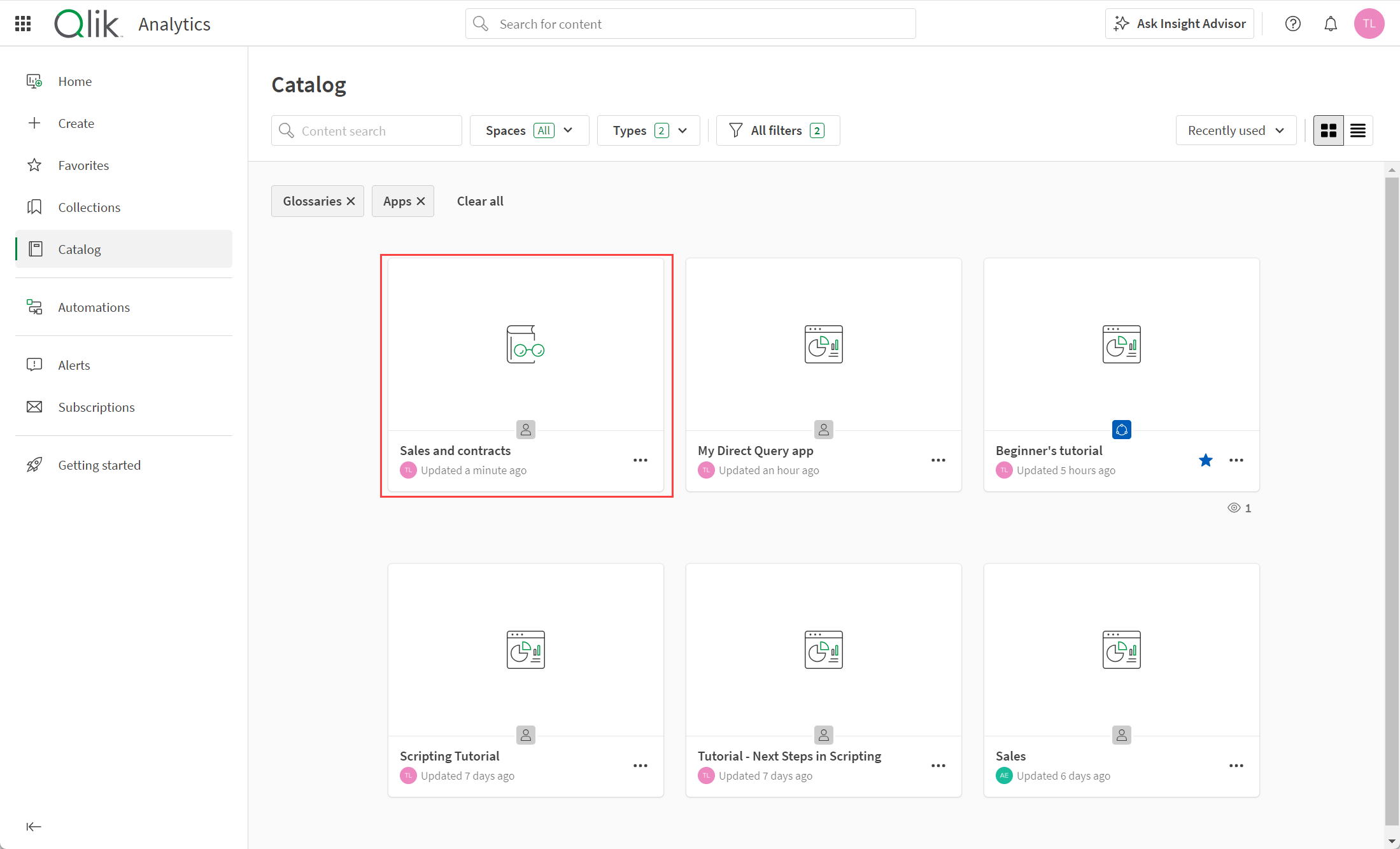Click the content search input field
Viewport: 1400px width, 849px height.
coord(367,130)
